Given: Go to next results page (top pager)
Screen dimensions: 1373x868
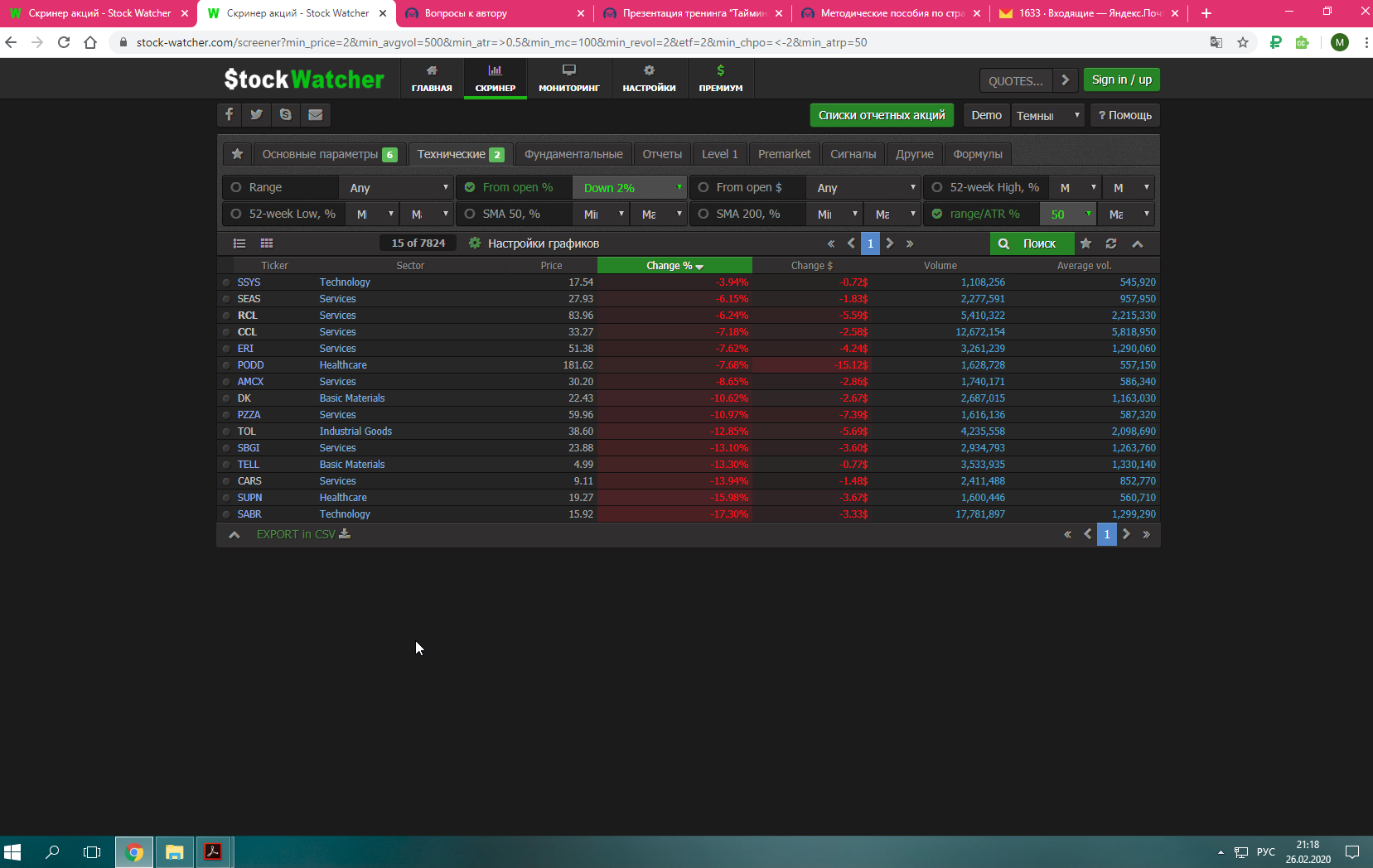Looking at the screenshot, I should (x=890, y=244).
